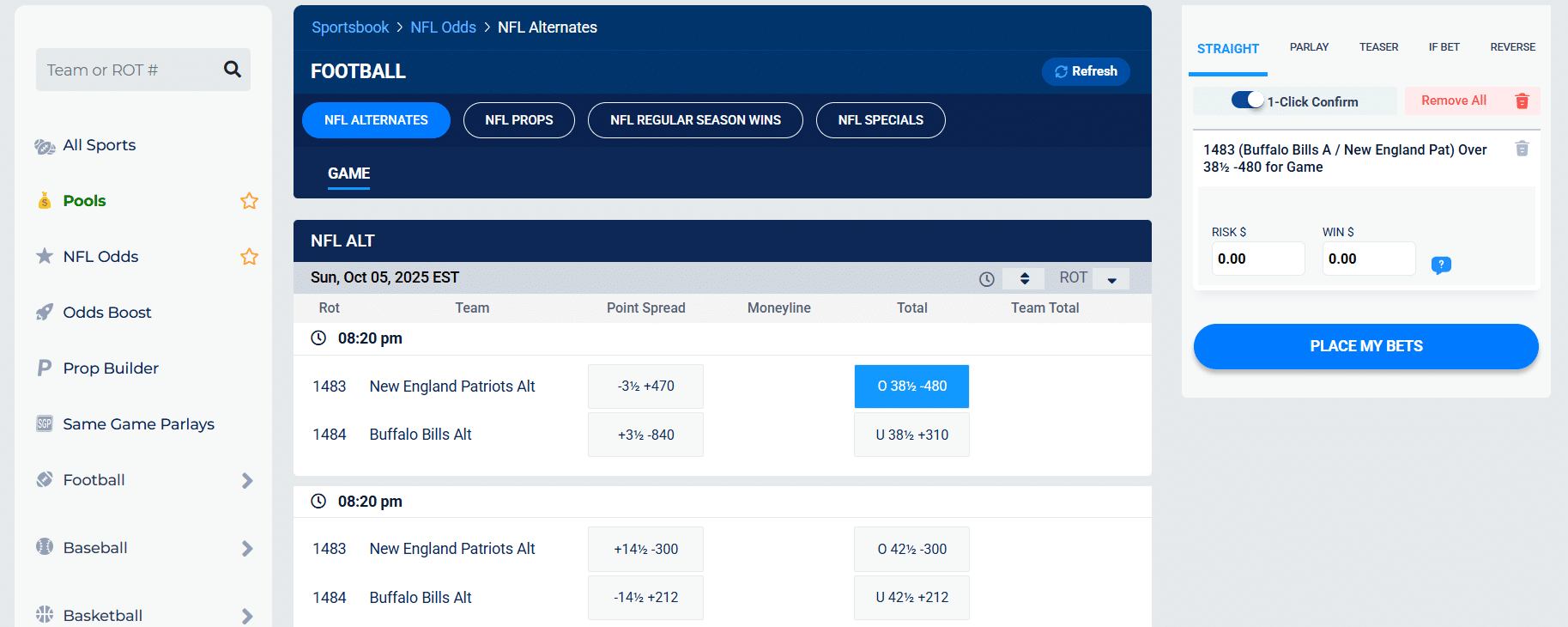Screen dimensions: 1568x627
Task: Deselect the highlighted O 38½ -480 total
Action: tap(911, 387)
